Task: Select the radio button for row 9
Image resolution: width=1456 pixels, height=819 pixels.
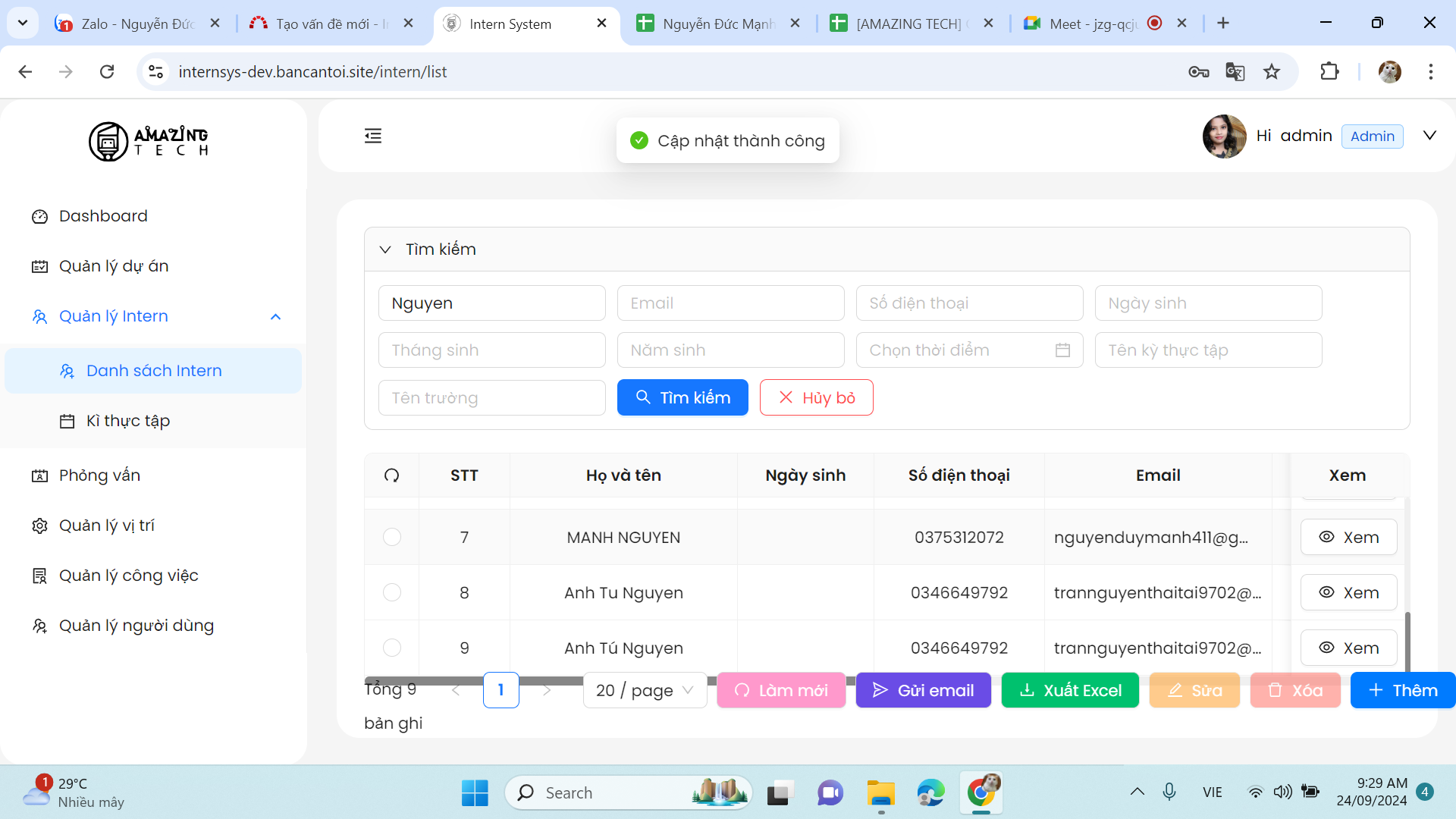Action: [391, 648]
